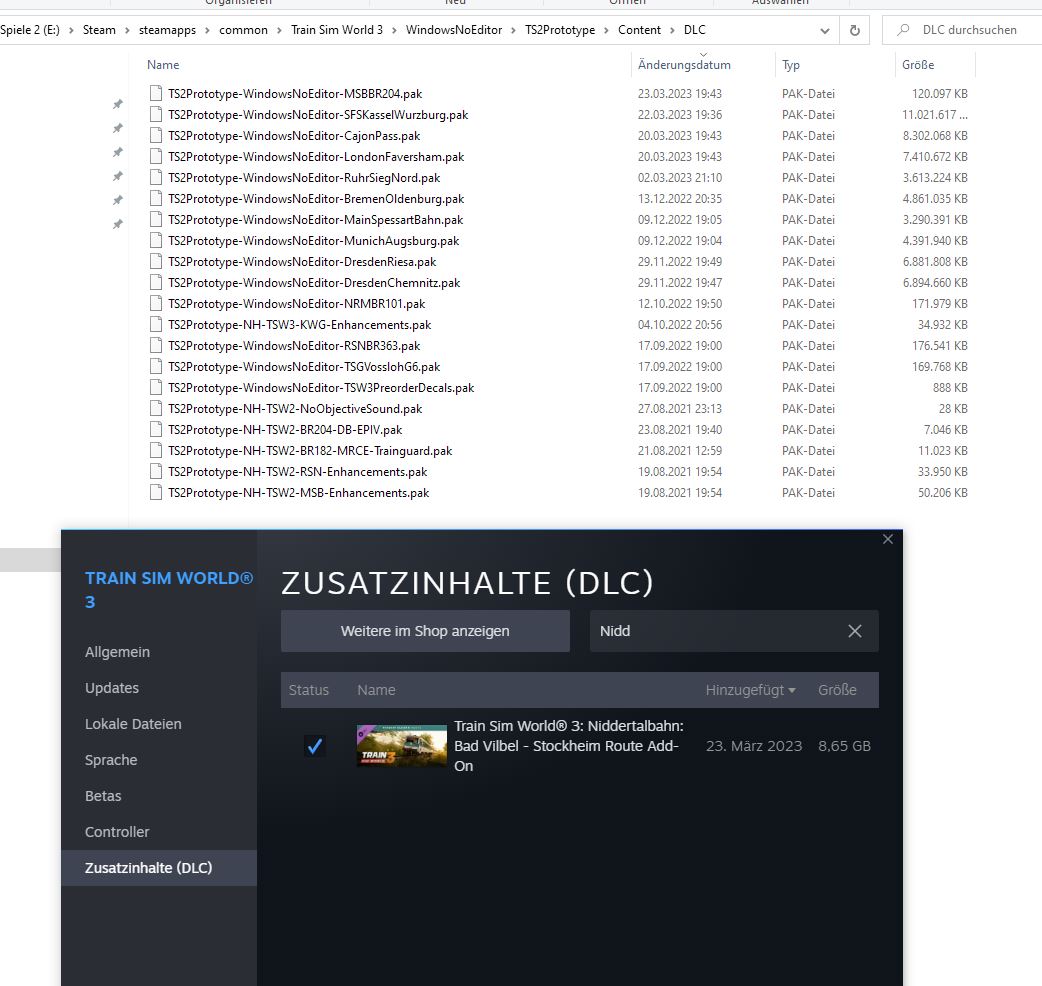Click Weitere im Shop anzeigen button

coord(425,631)
